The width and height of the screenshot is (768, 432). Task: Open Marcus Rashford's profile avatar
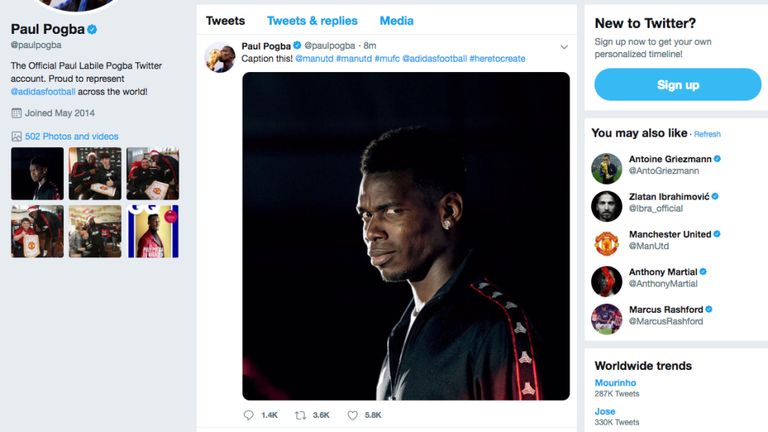tap(606, 318)
